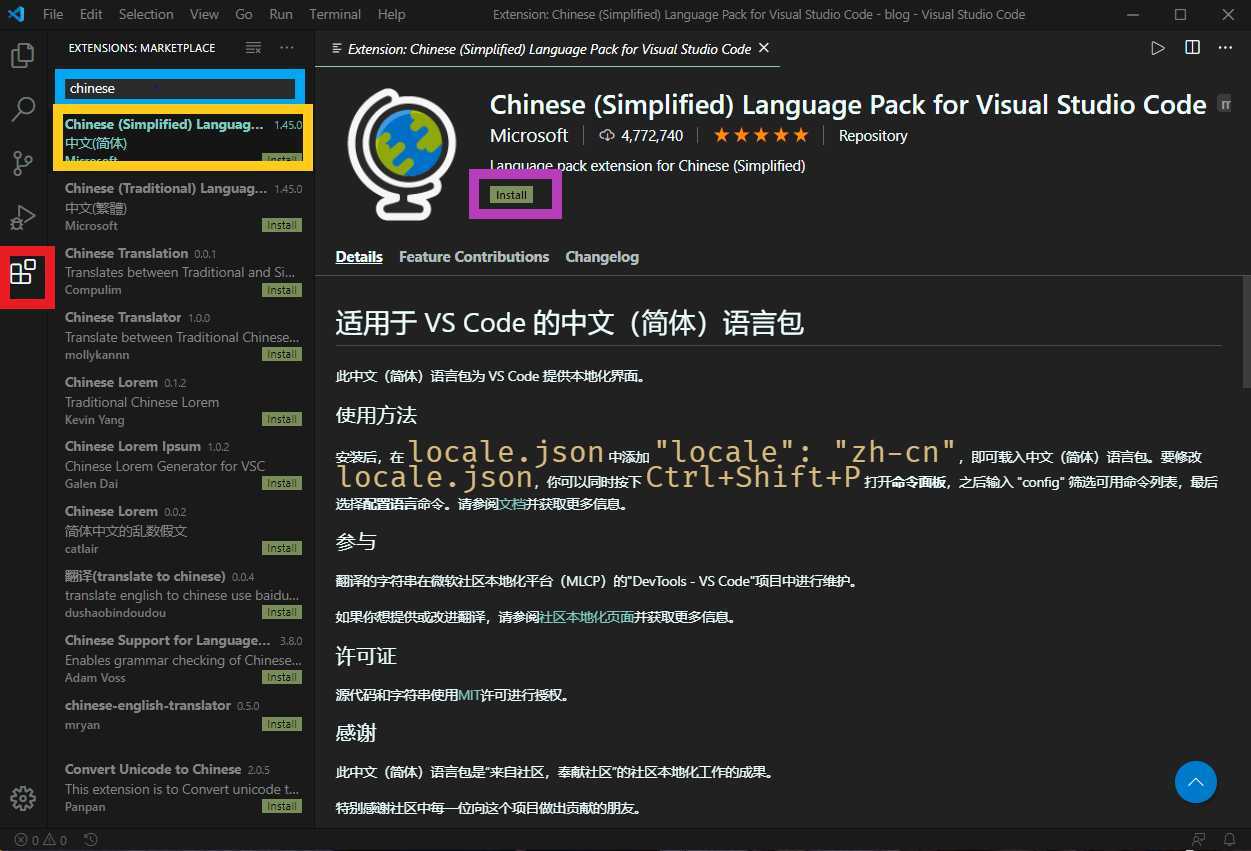Switch to Feature Contributions tab
The width and height of the screenshot is (1251, 851).
(474, 257)
